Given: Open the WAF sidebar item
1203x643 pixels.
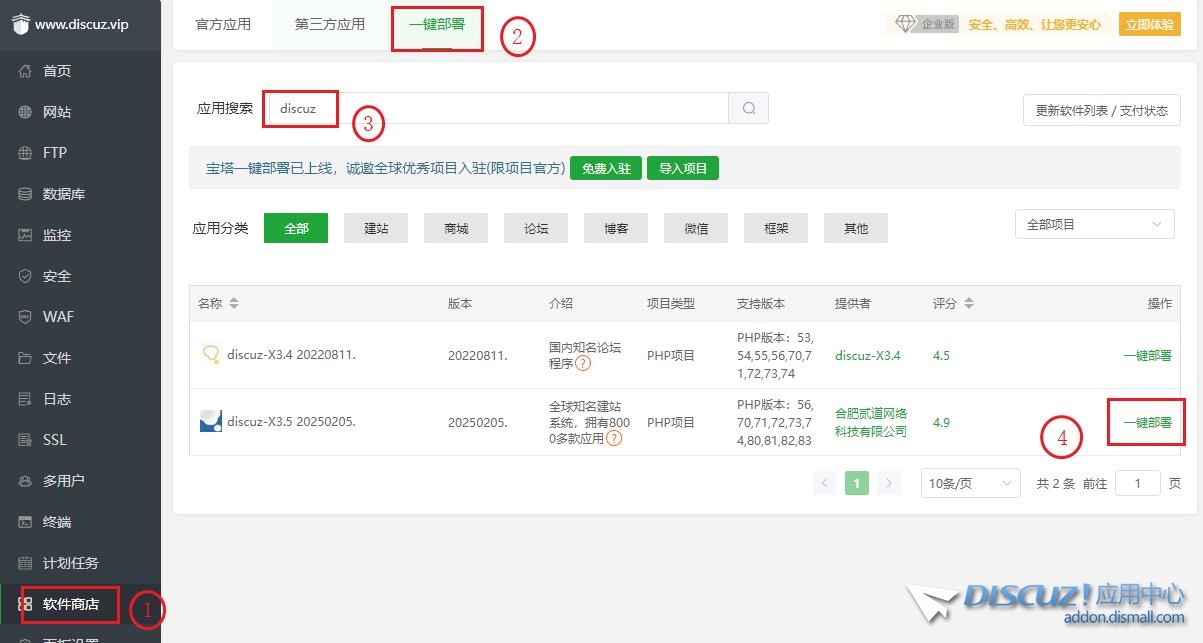Looking at the screenshot, I should [58, 317].
